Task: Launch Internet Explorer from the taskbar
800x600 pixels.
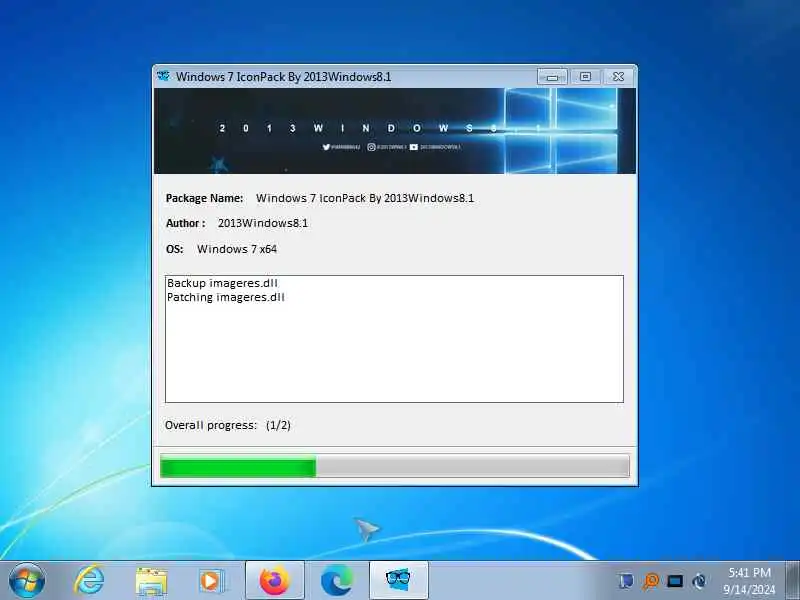Action: 89,581
